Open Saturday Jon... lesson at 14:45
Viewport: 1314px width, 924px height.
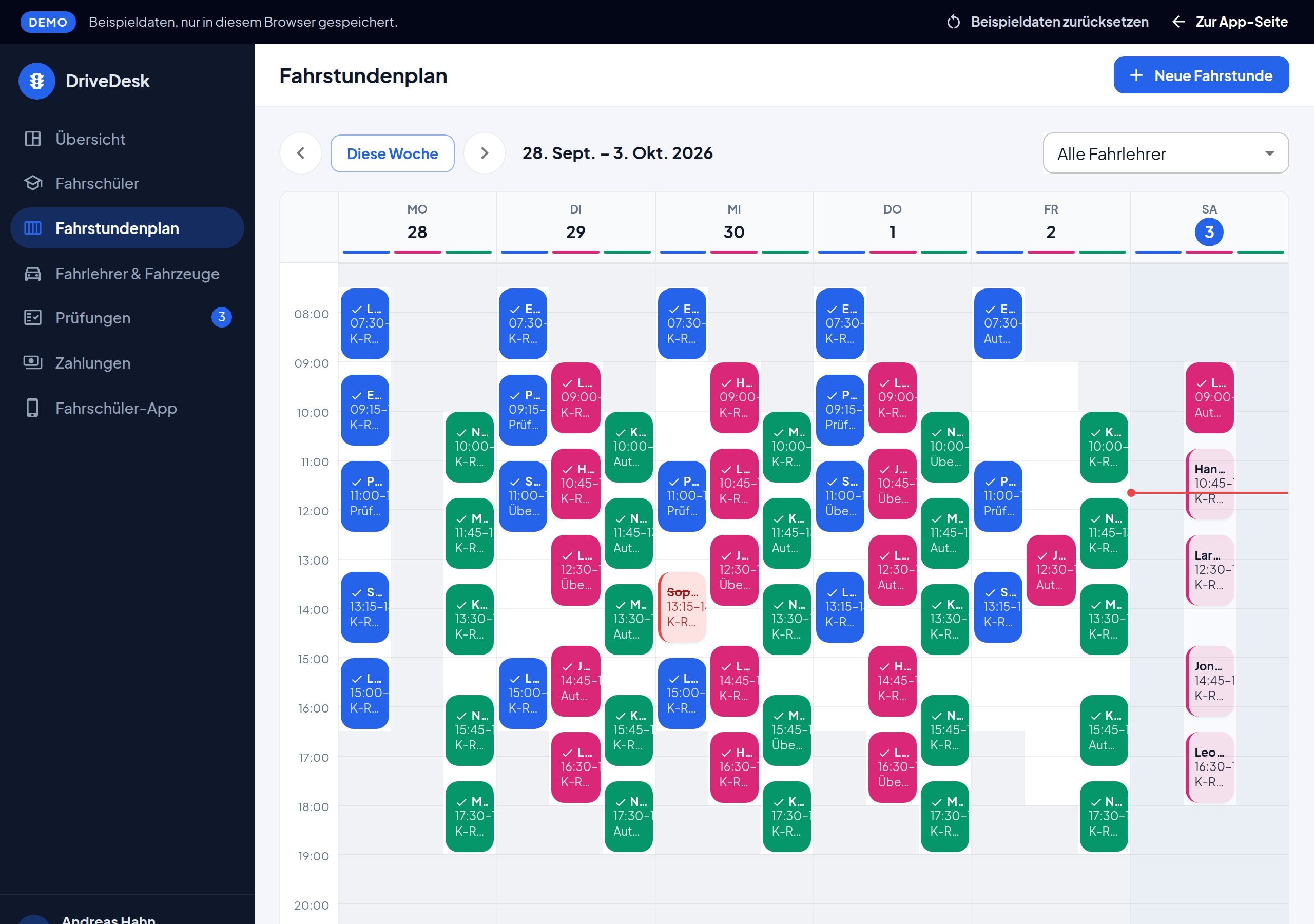point(1209,681)
